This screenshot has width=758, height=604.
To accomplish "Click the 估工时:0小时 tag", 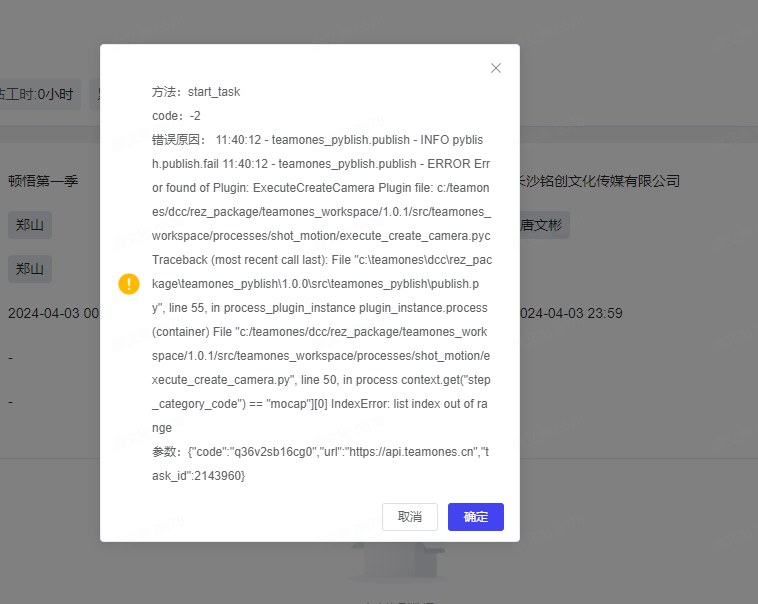I will coord(38,95).
